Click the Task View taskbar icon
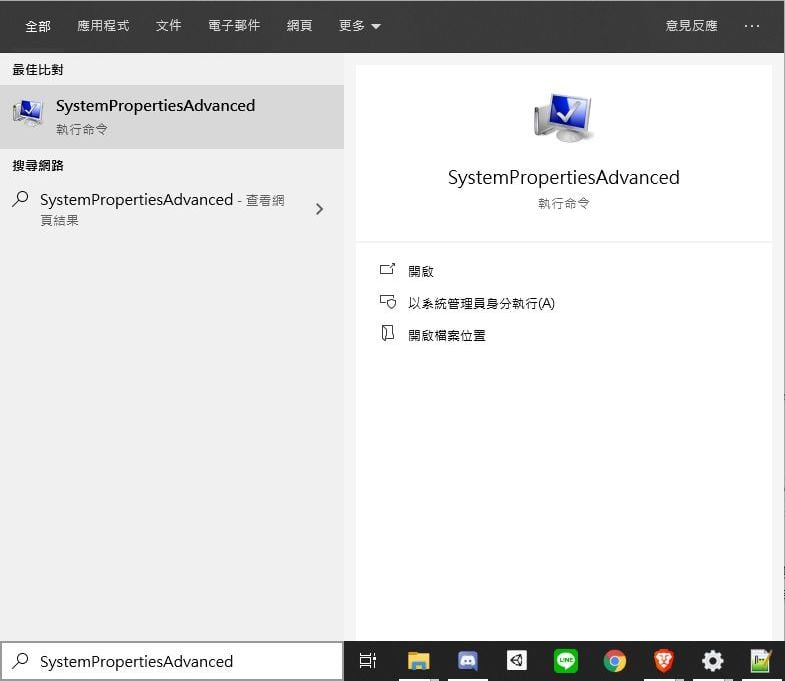This screenshot has height=681, width=785. [368, 661]
